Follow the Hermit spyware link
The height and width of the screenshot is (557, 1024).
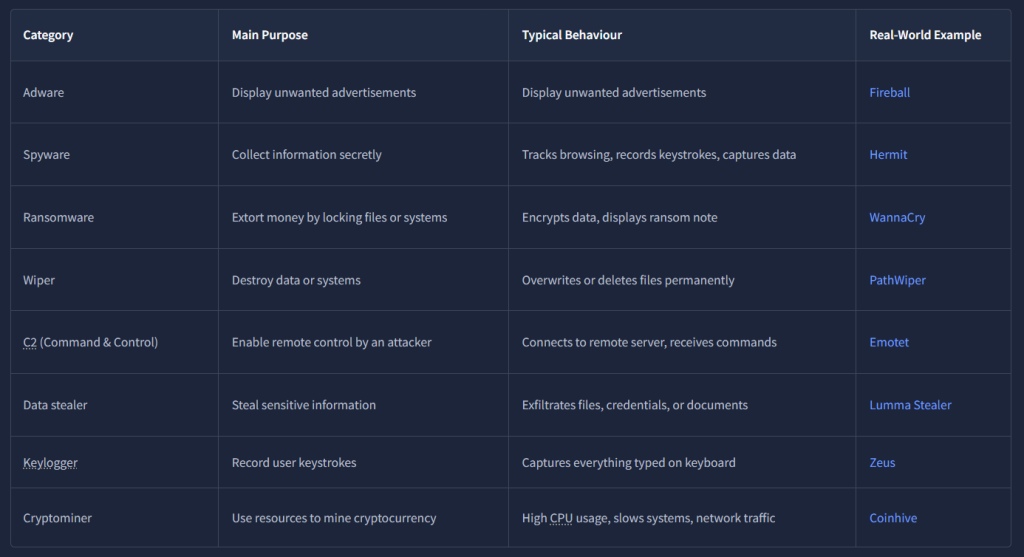(888, 155)
